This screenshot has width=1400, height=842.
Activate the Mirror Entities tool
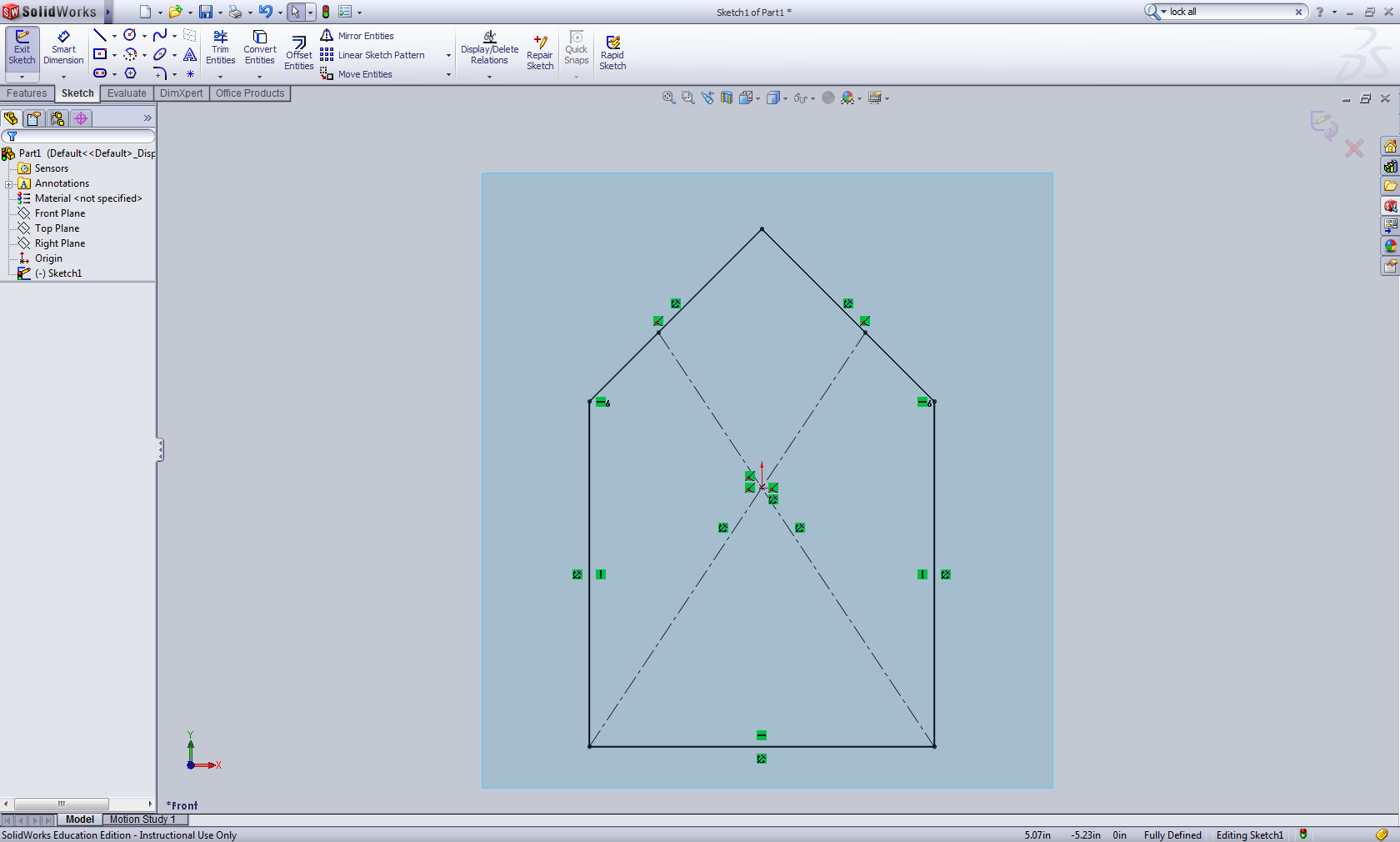[358, 36]
